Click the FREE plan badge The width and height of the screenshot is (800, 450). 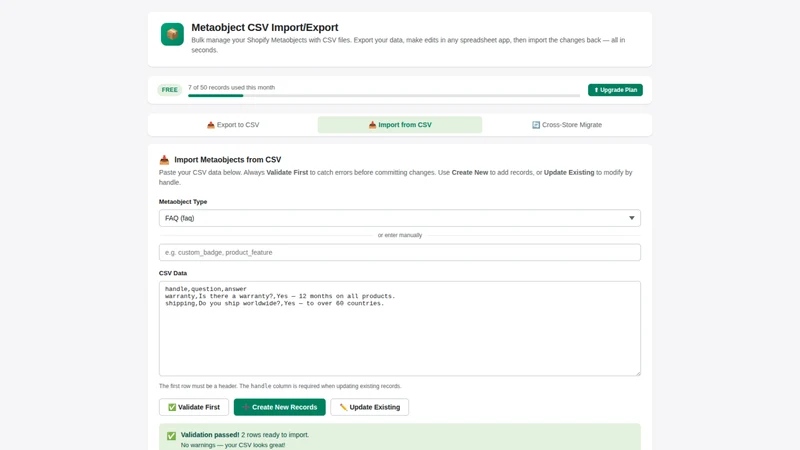coord(169,90)
